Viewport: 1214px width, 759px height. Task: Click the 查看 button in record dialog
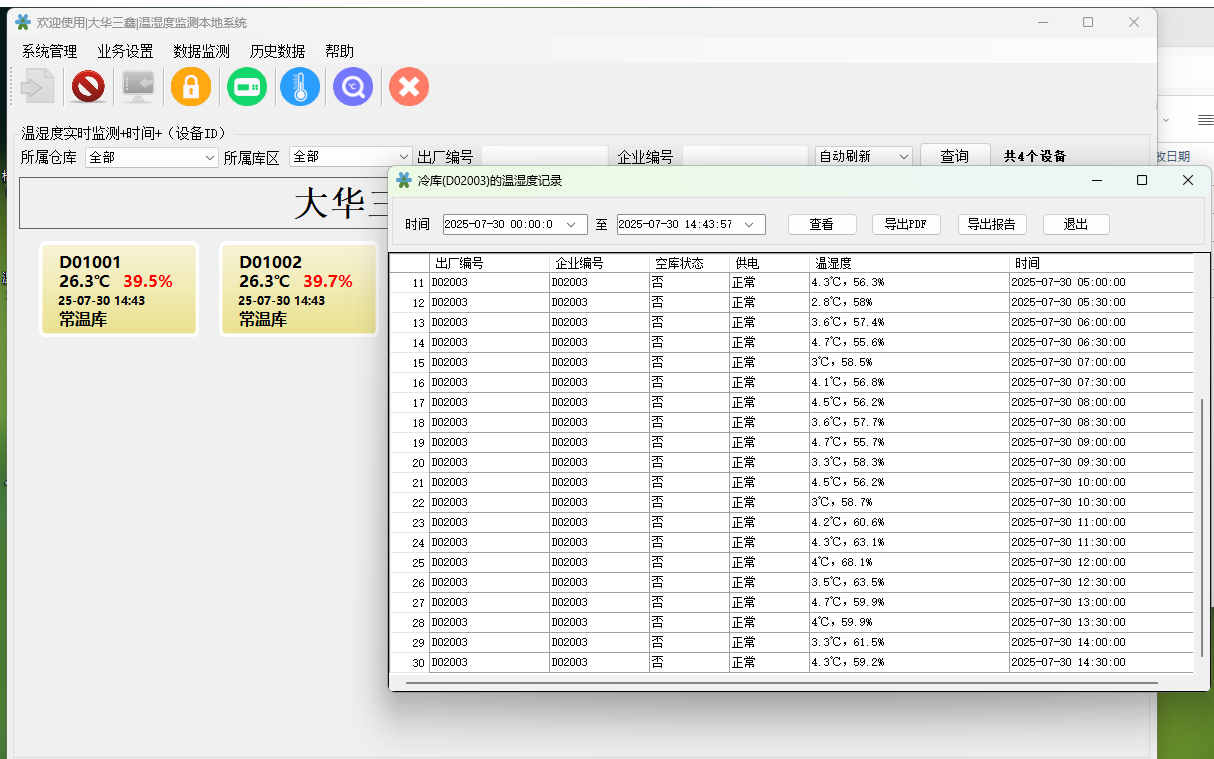click(x=820, y=225)
